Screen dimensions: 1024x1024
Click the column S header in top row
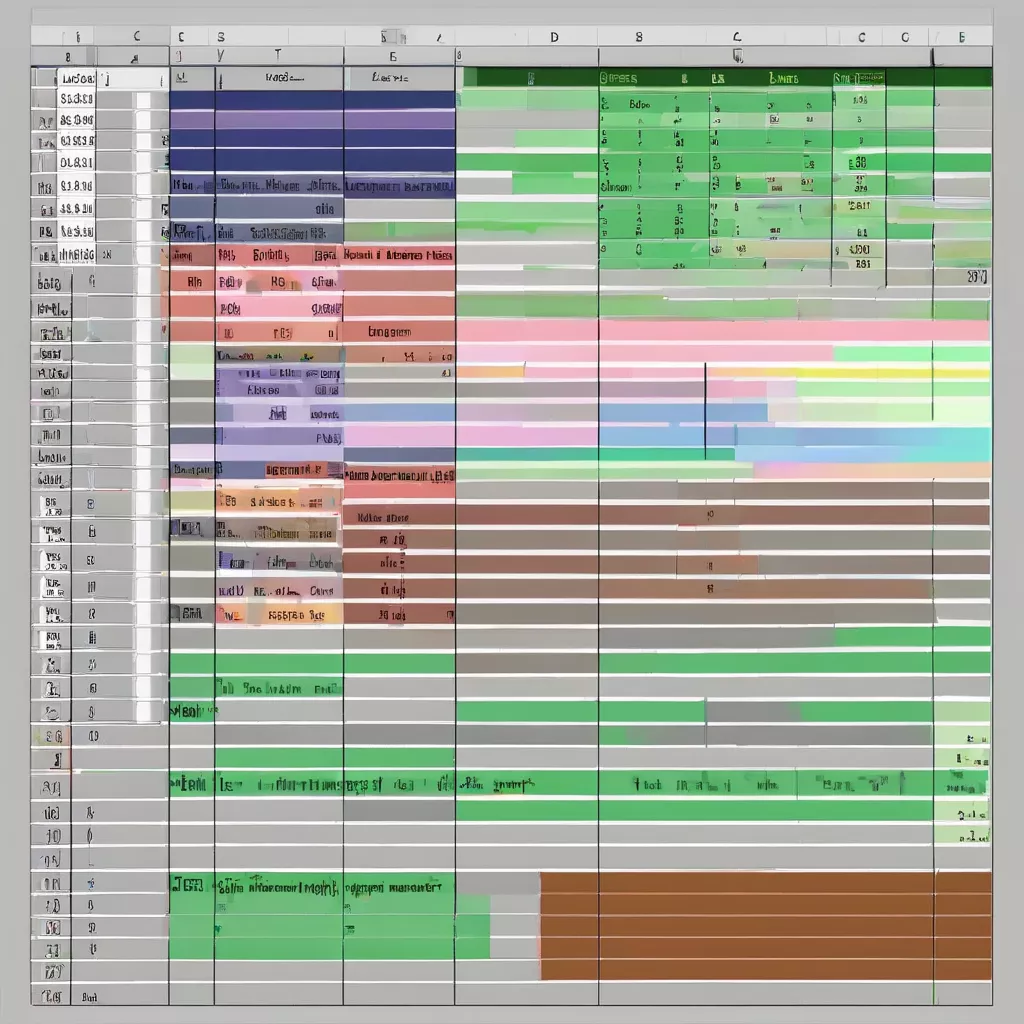(221, 37)
